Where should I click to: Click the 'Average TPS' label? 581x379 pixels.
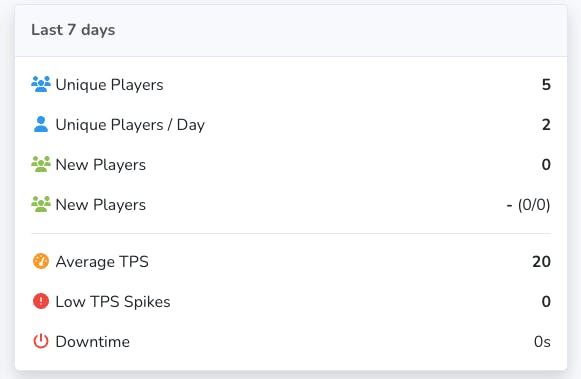pos(102,262)
